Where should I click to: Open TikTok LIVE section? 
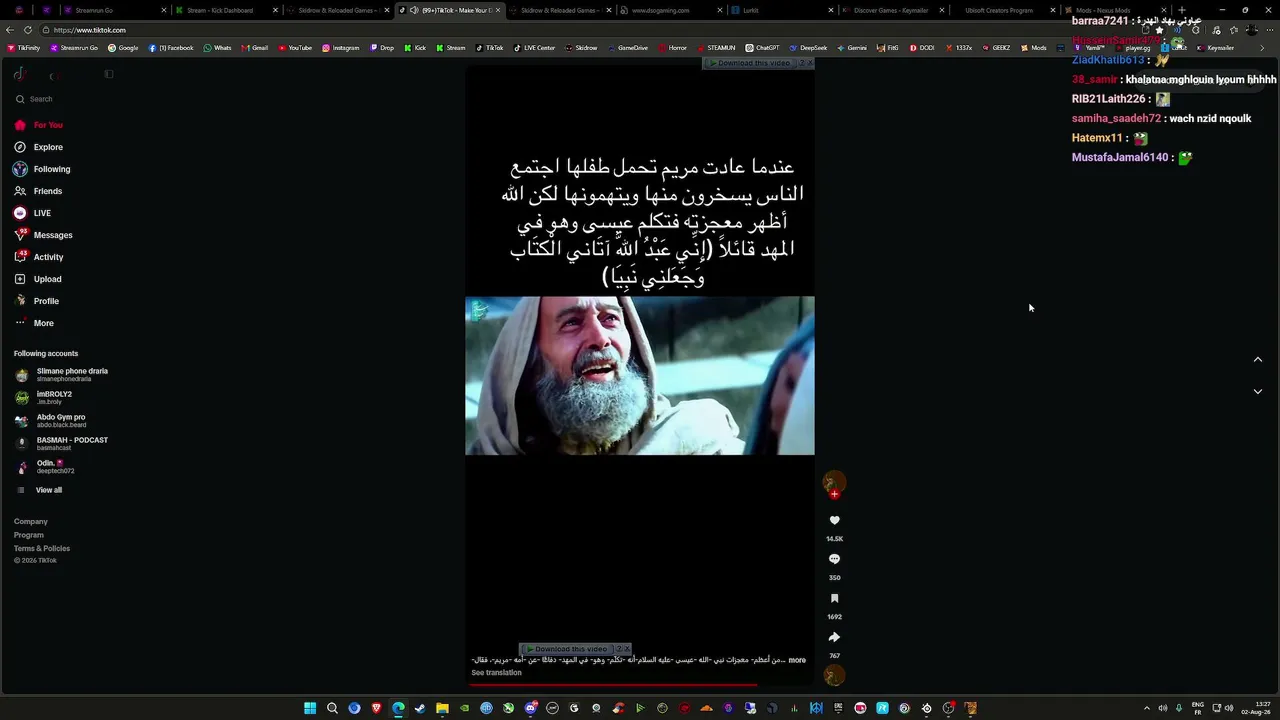[32, 213]
